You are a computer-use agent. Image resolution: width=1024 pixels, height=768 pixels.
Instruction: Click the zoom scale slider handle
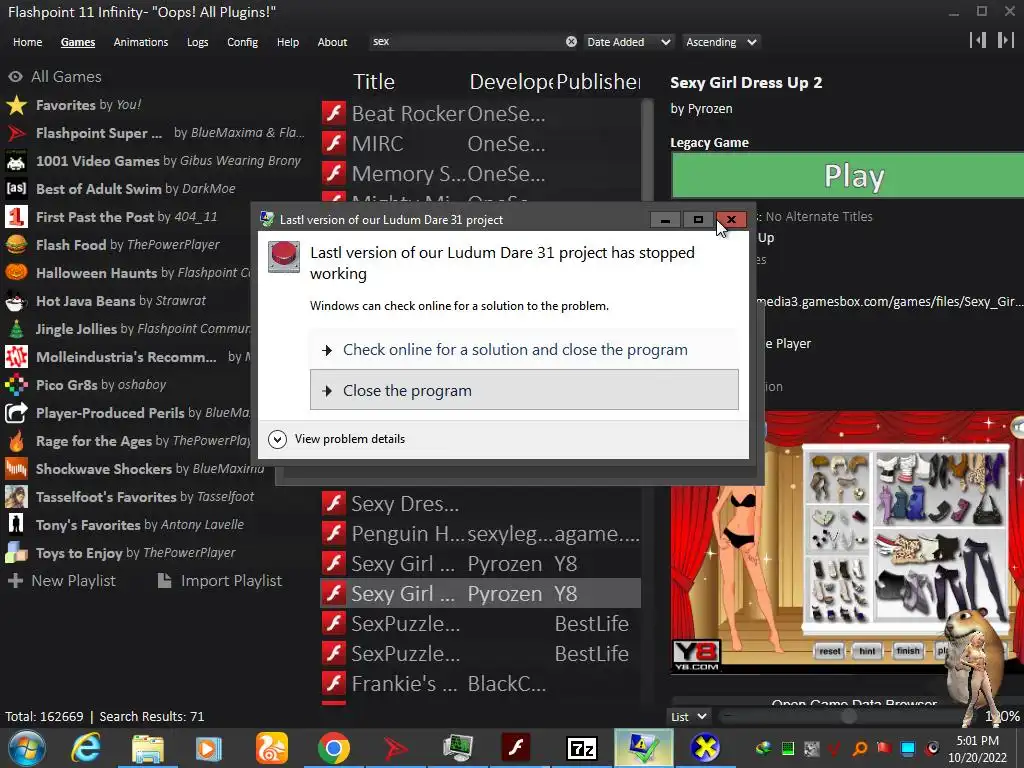[848, 716]
